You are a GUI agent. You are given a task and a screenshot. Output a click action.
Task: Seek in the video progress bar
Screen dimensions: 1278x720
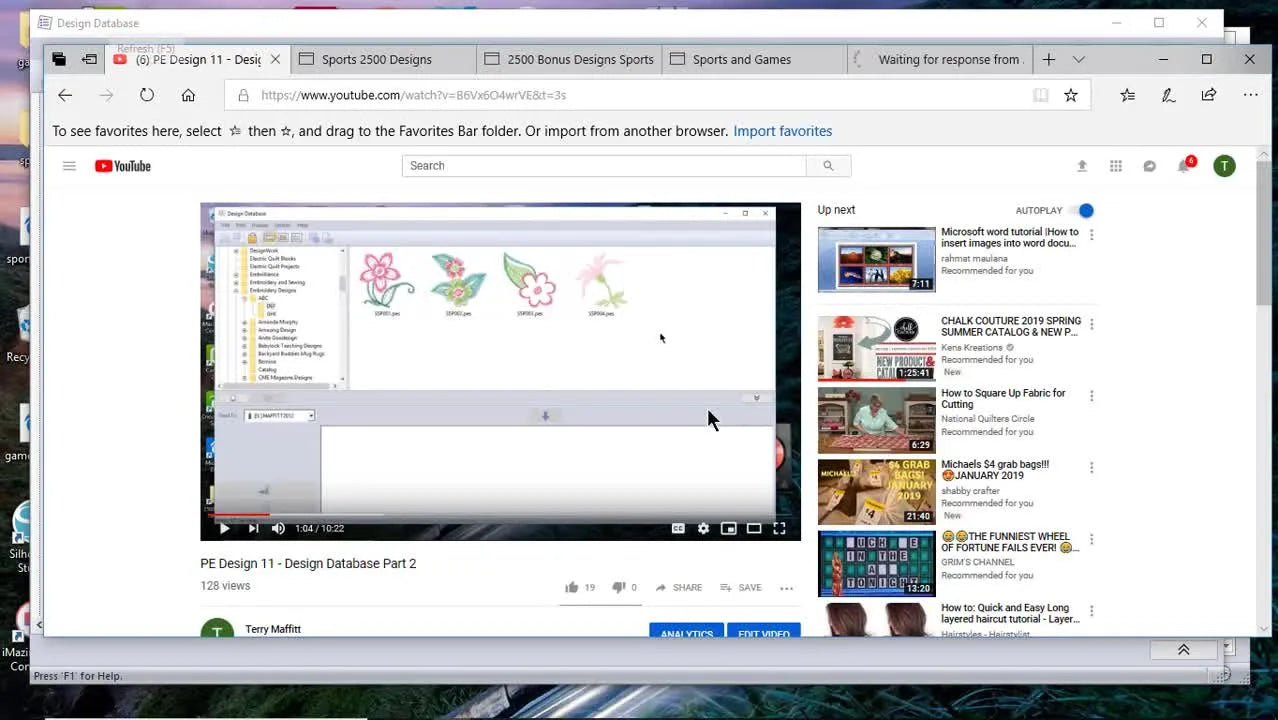500,515
